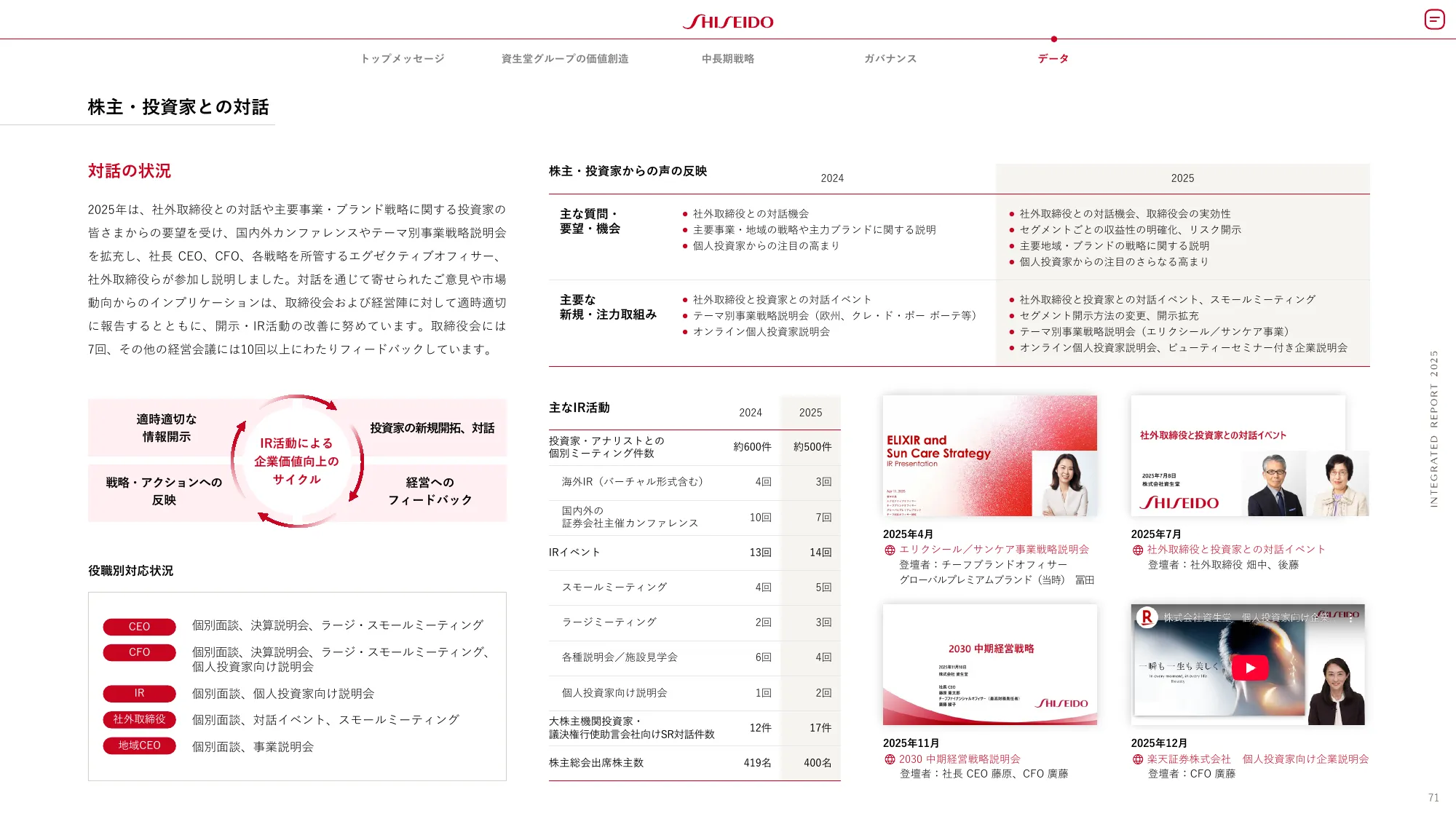Click the globe icon beside 楽天証券株式会社 link
The width and height of the screenshot is (1456, 819).
(1138, 759)
